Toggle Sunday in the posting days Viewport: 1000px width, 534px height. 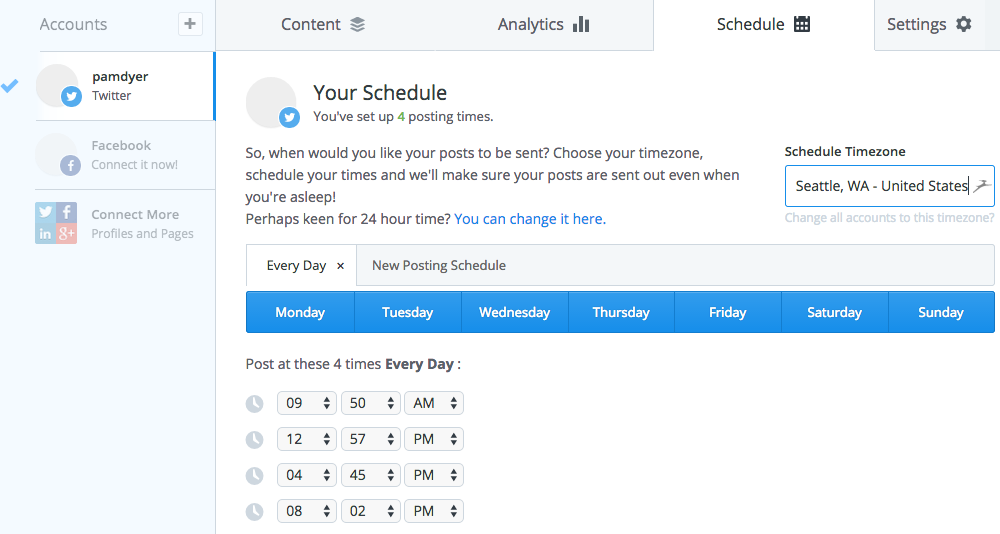click(940, 312)
